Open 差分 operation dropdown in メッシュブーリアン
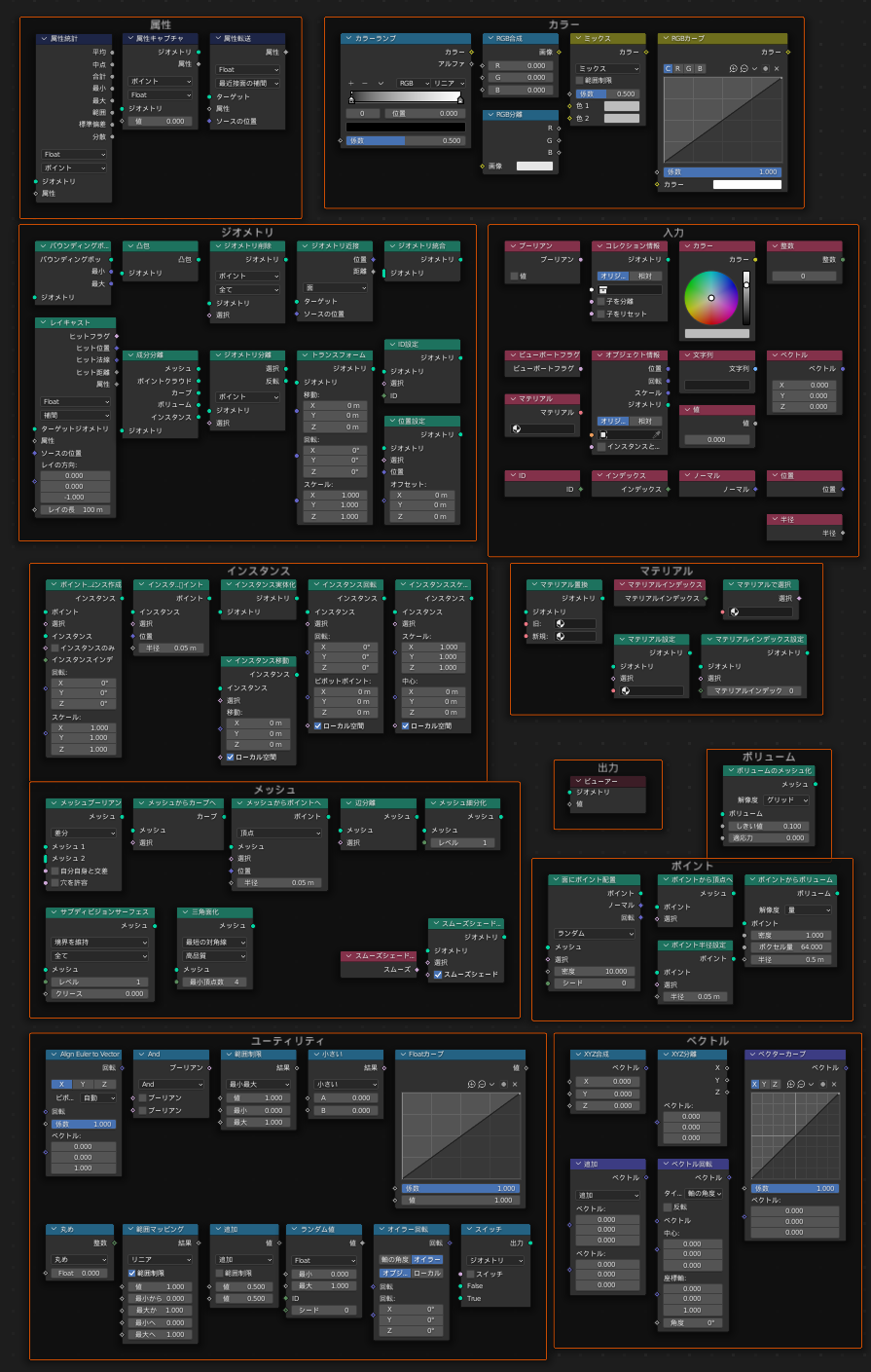Screen dimensions: 871x1372 pos(84,833)
